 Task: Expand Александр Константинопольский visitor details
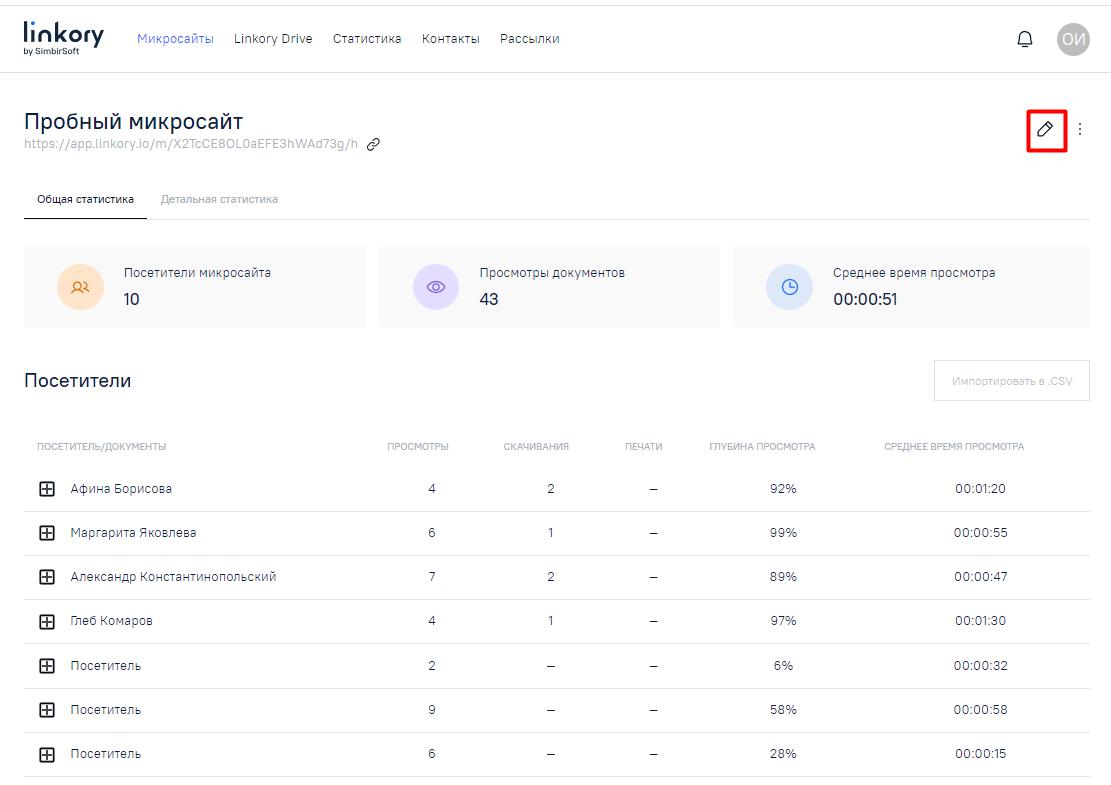pos(47,577)
